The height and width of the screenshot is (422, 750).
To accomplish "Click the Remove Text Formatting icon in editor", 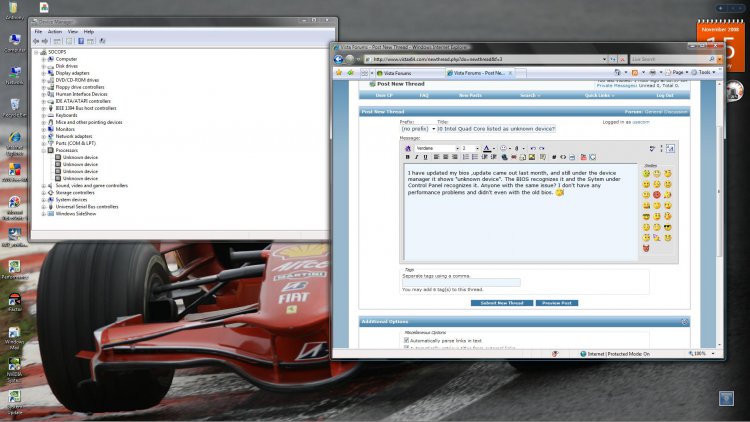I will (x=408, y=148).
